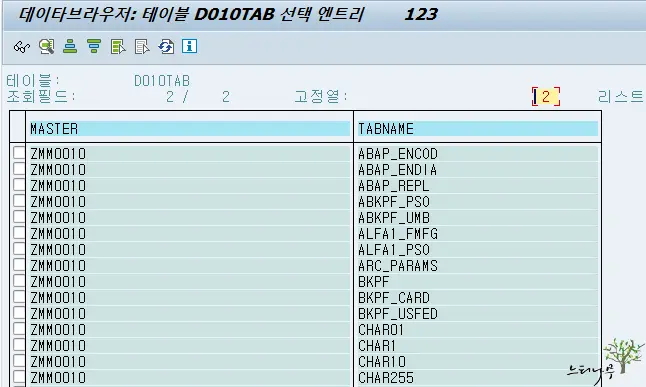Click the CHAR1 cell
This screenshot has width=646, height=387.
point(477,346)
